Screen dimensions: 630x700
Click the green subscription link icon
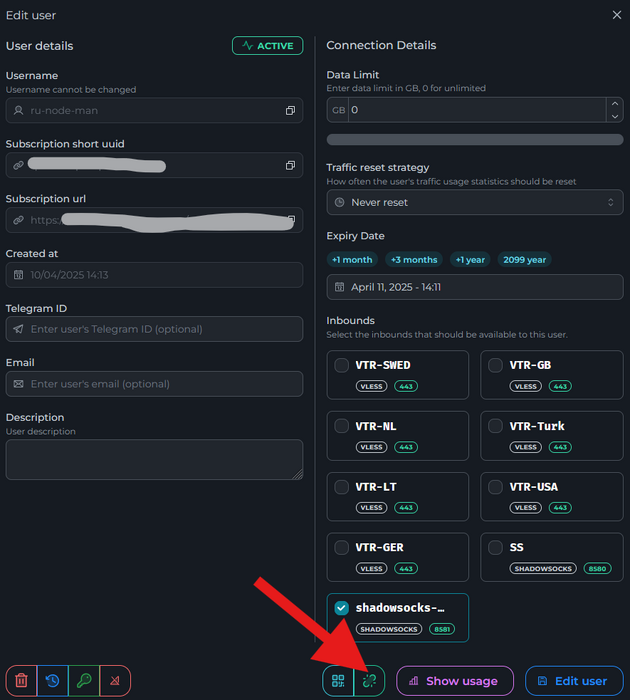(x=369, y=681)
